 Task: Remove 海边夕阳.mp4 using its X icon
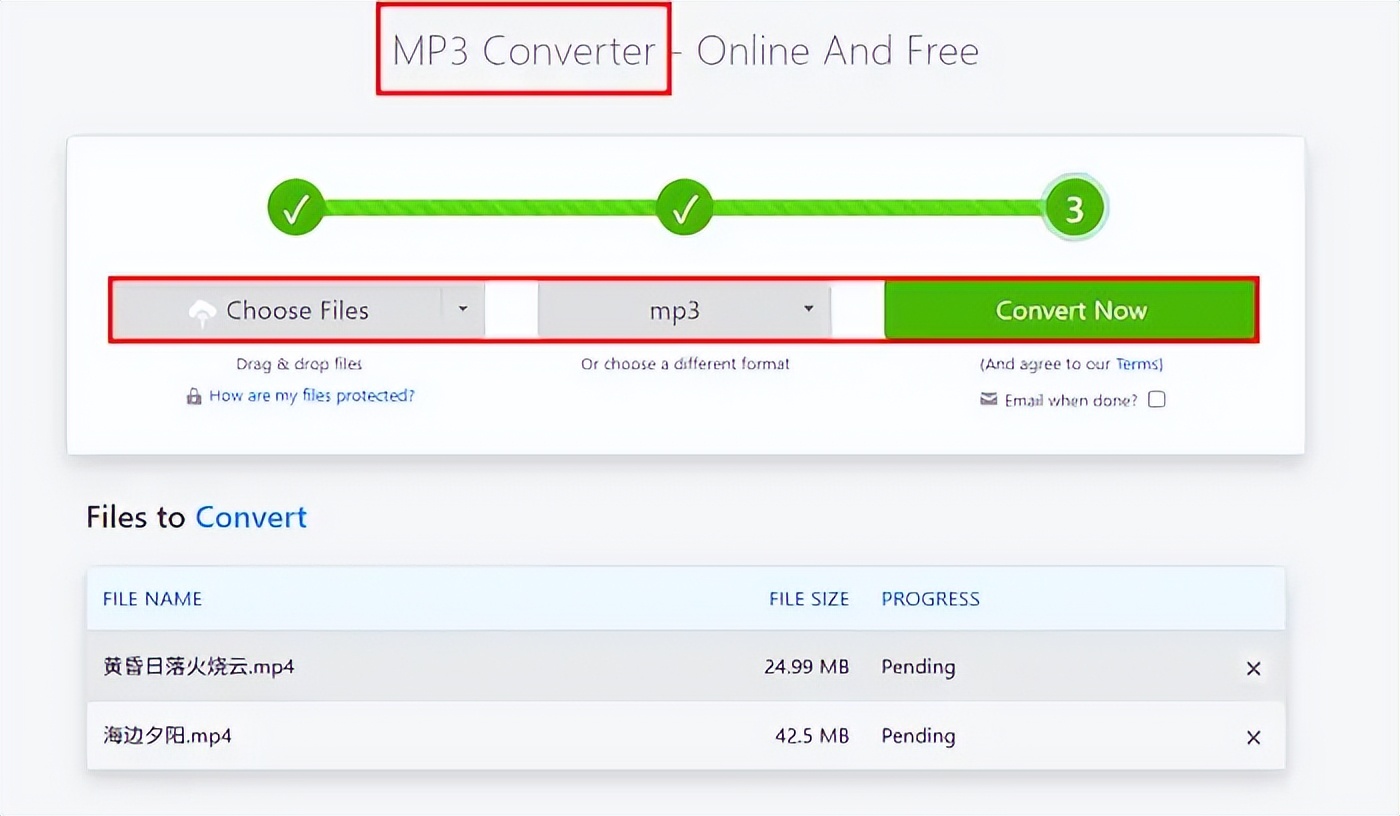pyautogui.click(x=1253, y=737)
